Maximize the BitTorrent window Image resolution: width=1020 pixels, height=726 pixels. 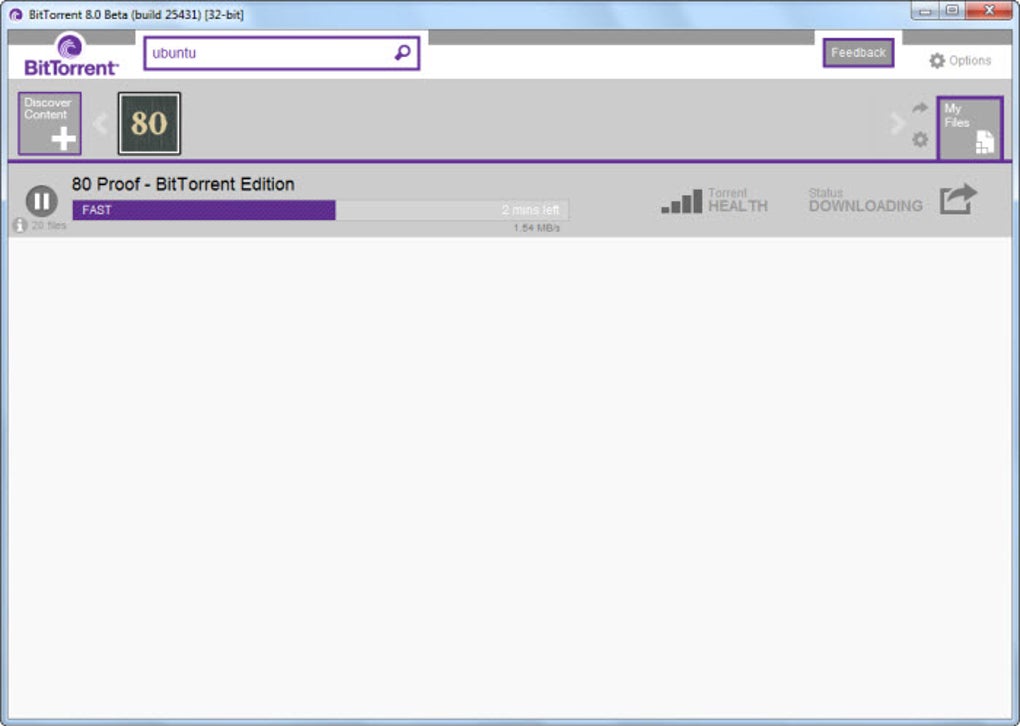click(952, 10)
